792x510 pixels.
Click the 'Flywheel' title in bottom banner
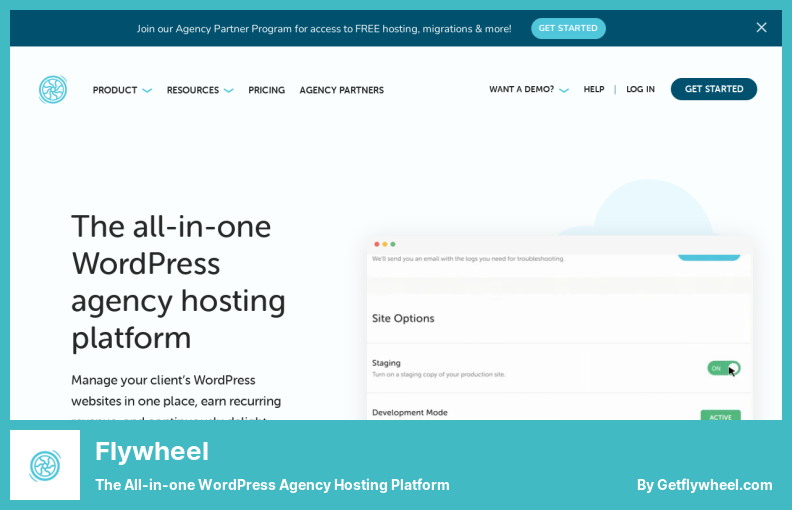[x=152, y=451]
